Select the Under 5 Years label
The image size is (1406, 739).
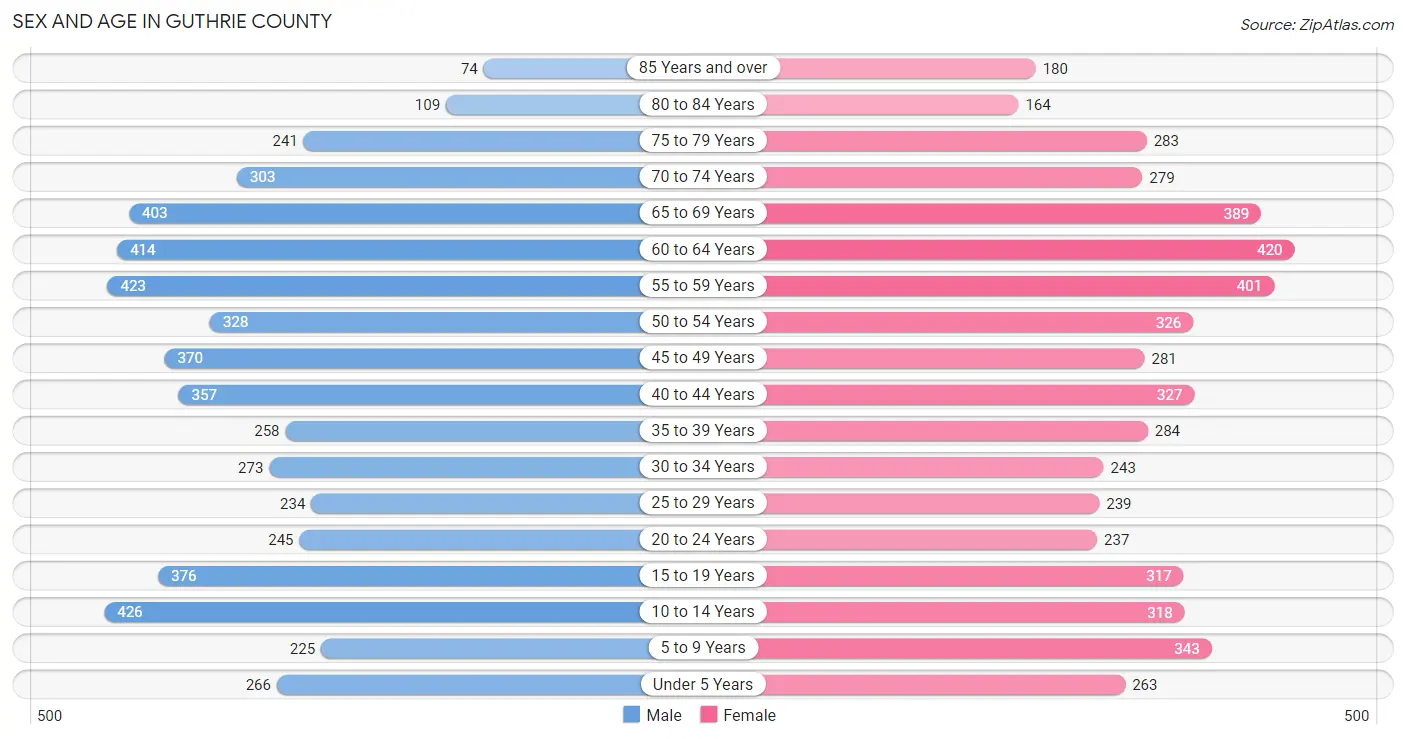(703, 684)
